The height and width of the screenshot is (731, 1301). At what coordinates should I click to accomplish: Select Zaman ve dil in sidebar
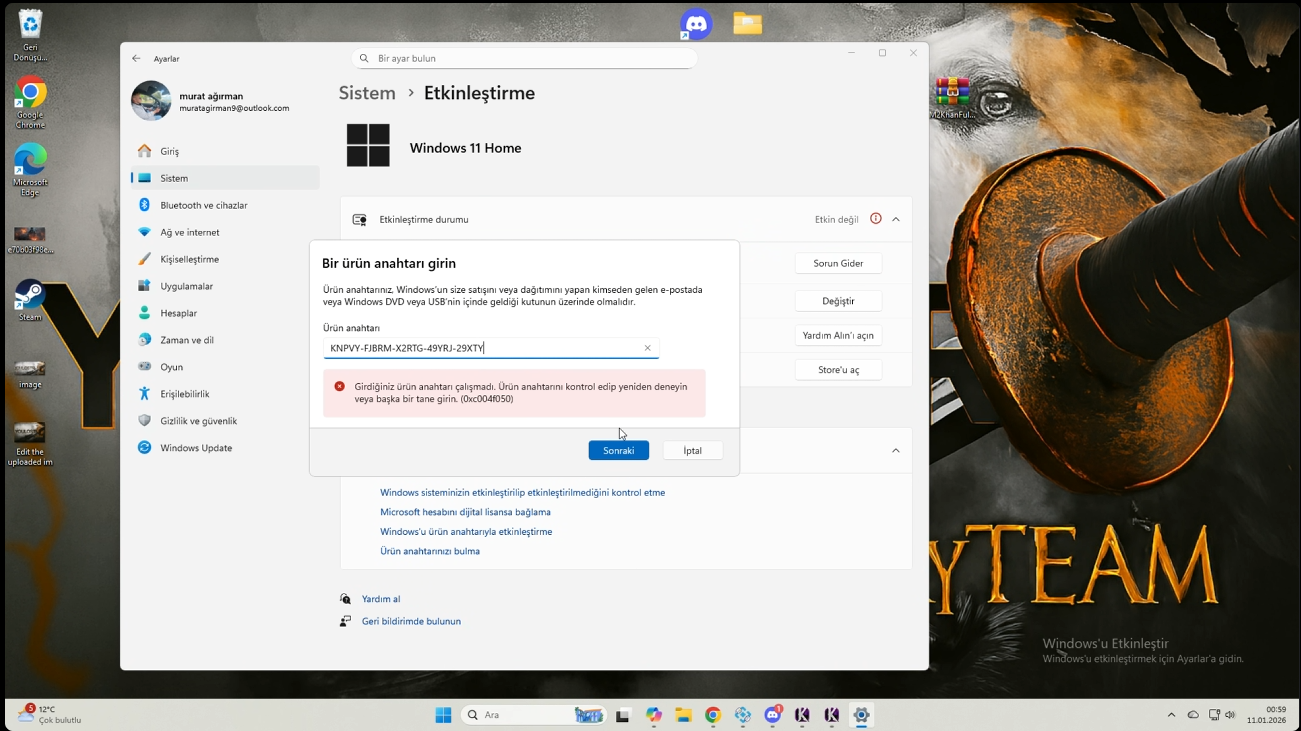click(x=225, y=340)
